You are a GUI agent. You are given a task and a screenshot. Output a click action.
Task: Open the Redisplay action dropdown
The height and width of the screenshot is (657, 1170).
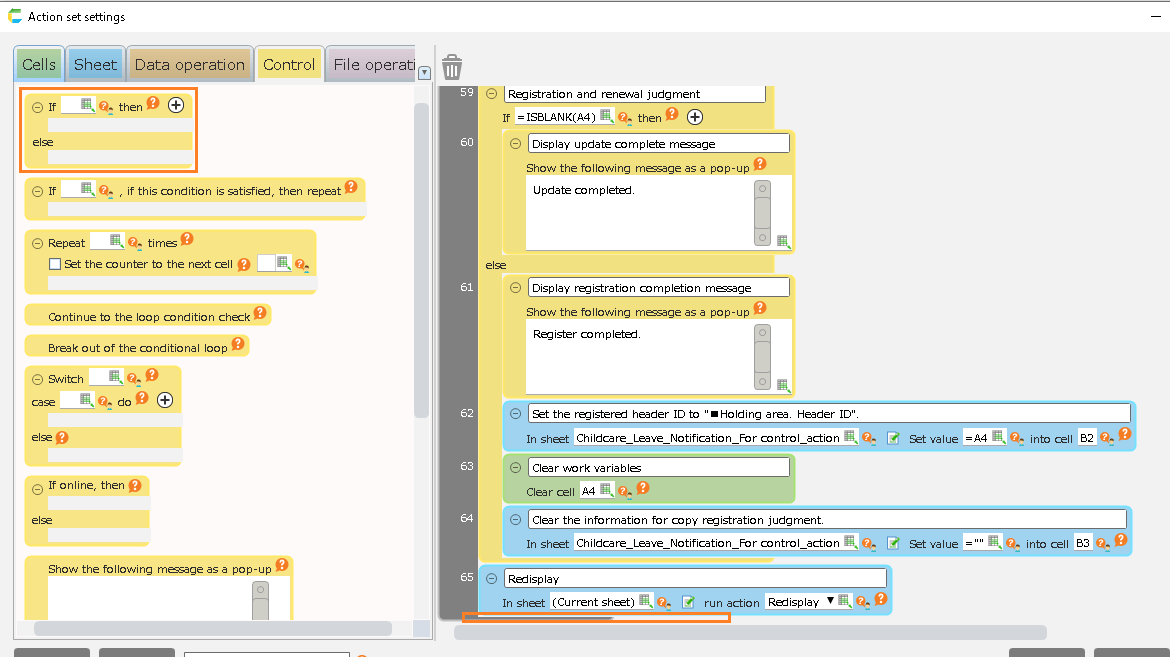tap(830, 601)
